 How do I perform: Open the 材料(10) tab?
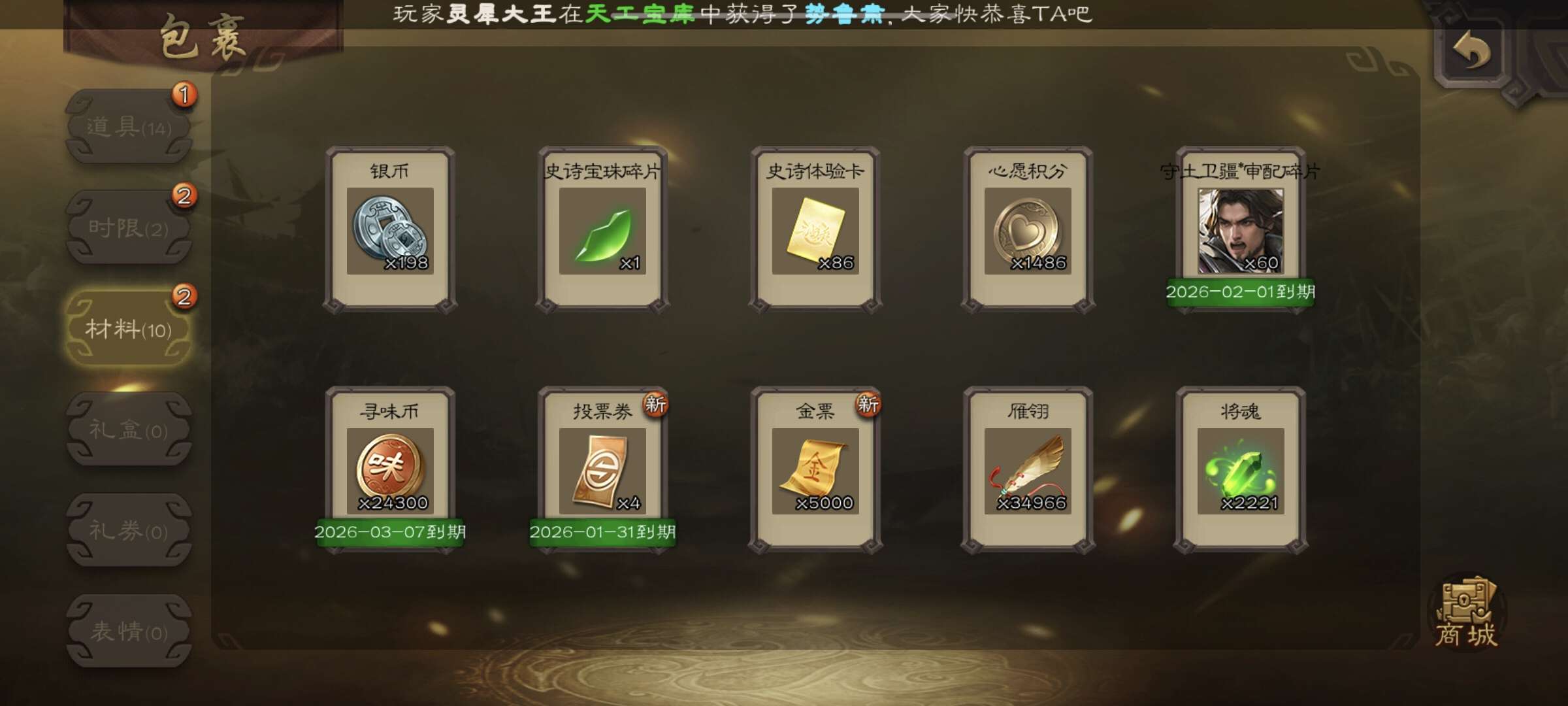[129, 329]
